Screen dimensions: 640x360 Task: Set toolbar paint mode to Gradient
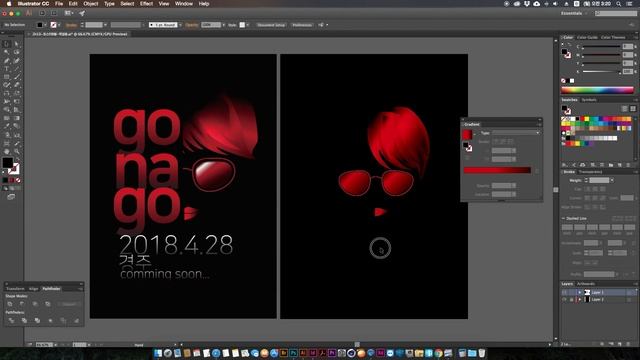pyautogui.click(x=11, y=180)
